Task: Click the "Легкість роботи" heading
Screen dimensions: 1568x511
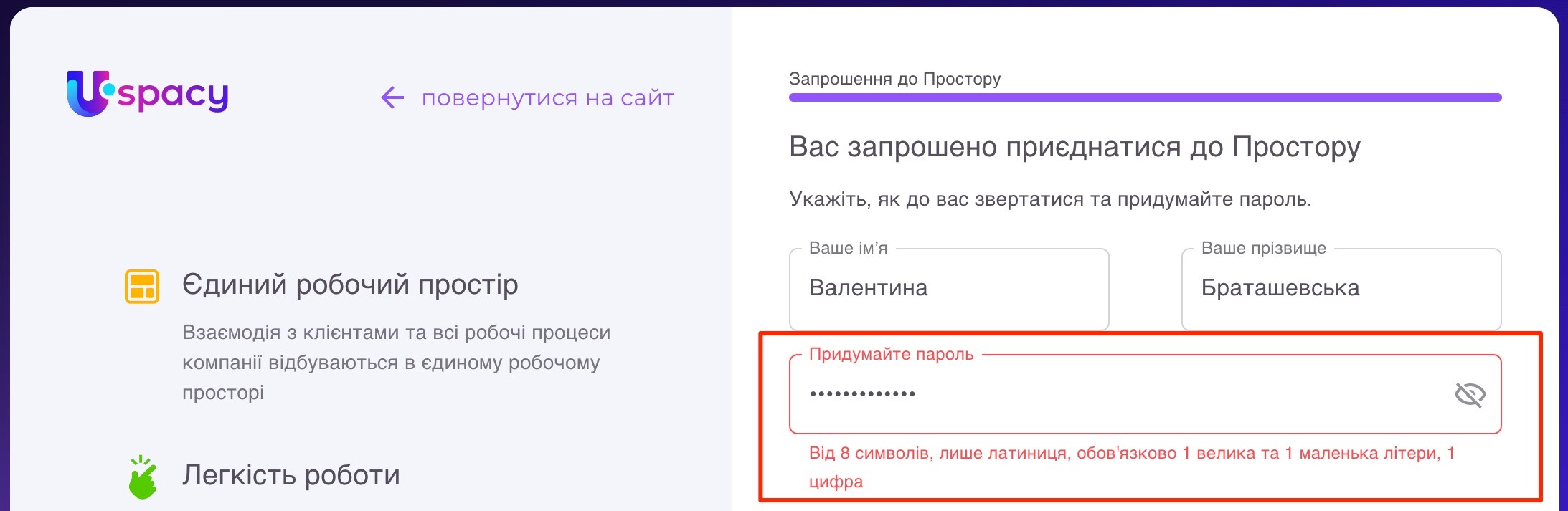Action: pyautogui.click(x=291, y=475)
